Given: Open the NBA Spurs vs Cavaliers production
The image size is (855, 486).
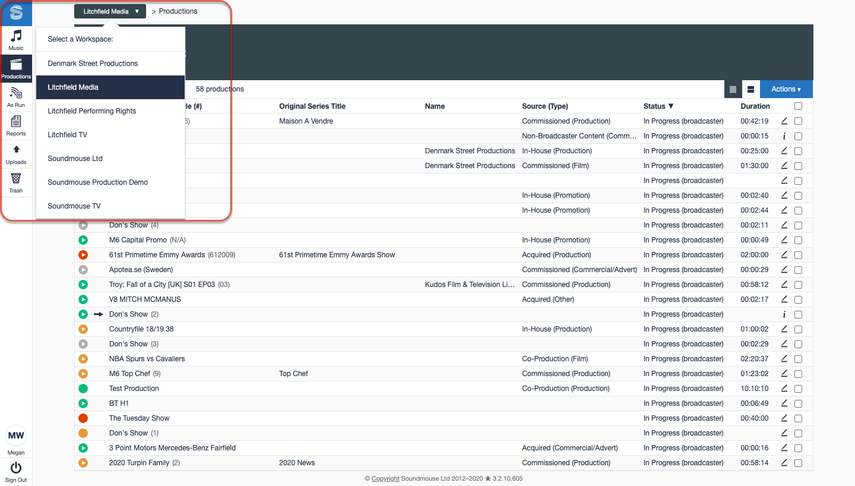Looking at the screenshot, I should point(147,359).
